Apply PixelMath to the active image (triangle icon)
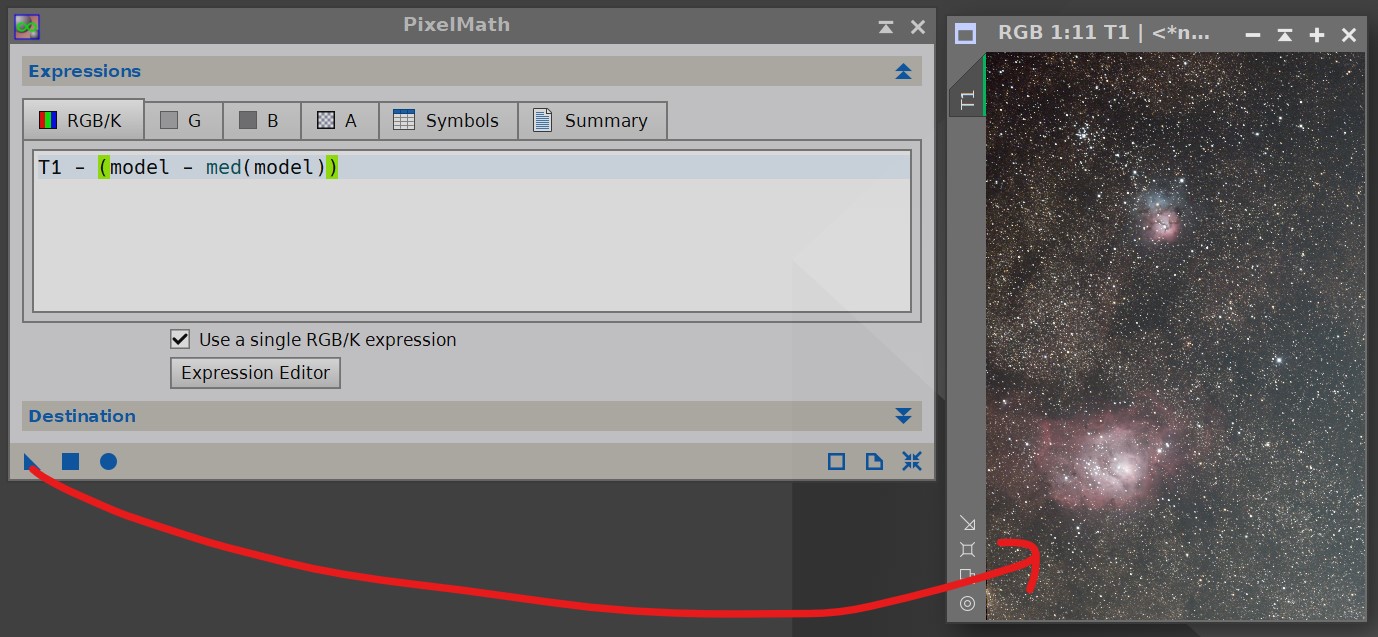1378x637 pixels. 29,461
